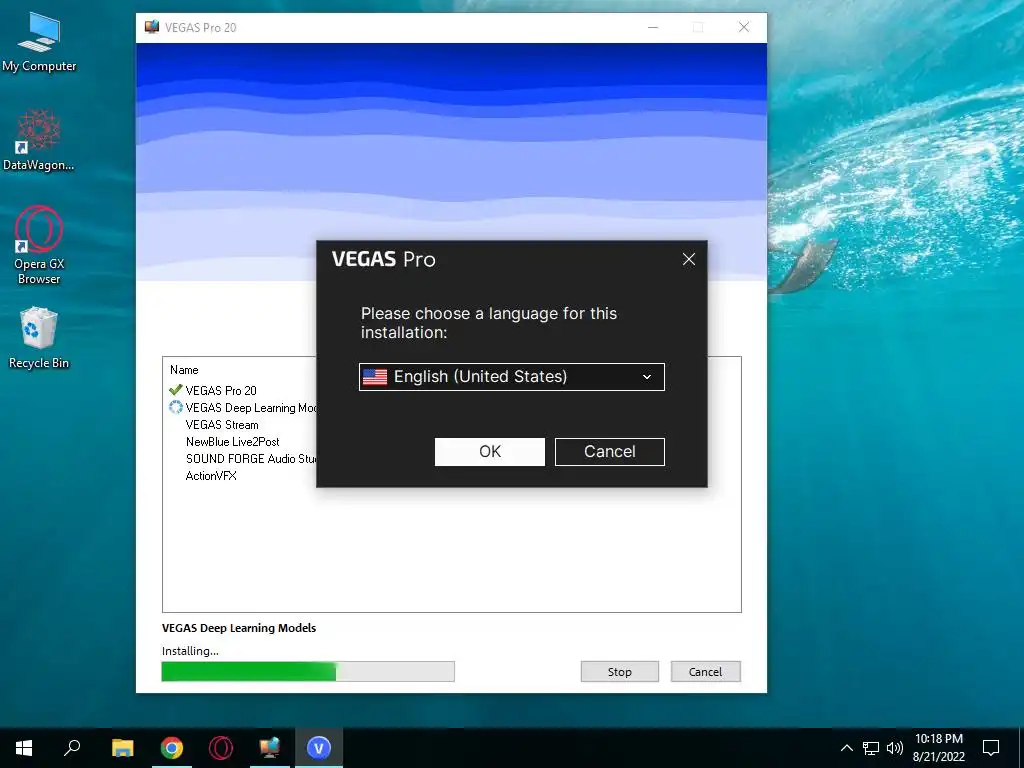Select VEGAS Deep Learning Models row
This screenshot has width=1024, height=768.
tap(242, 408)
